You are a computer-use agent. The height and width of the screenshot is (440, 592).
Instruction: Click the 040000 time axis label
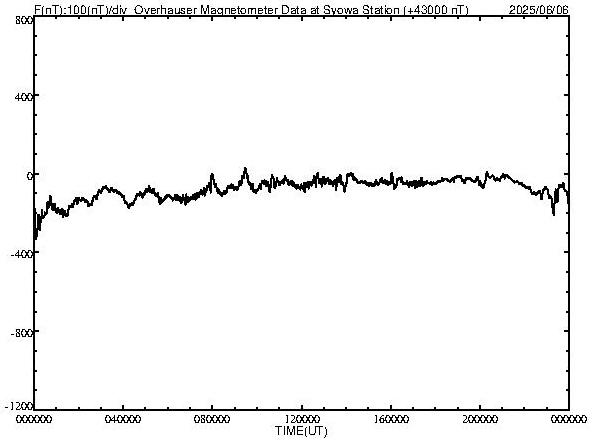[x=123, y=419]
